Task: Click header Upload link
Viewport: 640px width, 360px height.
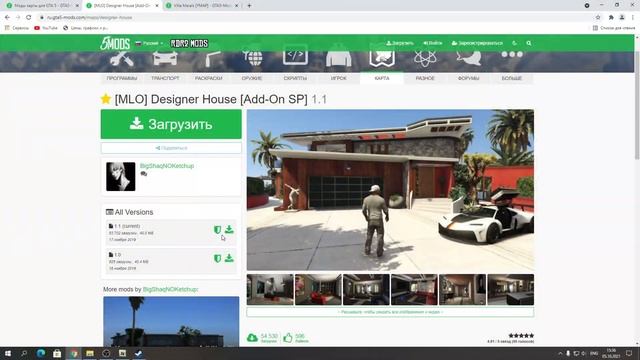Action: [400, 43]
